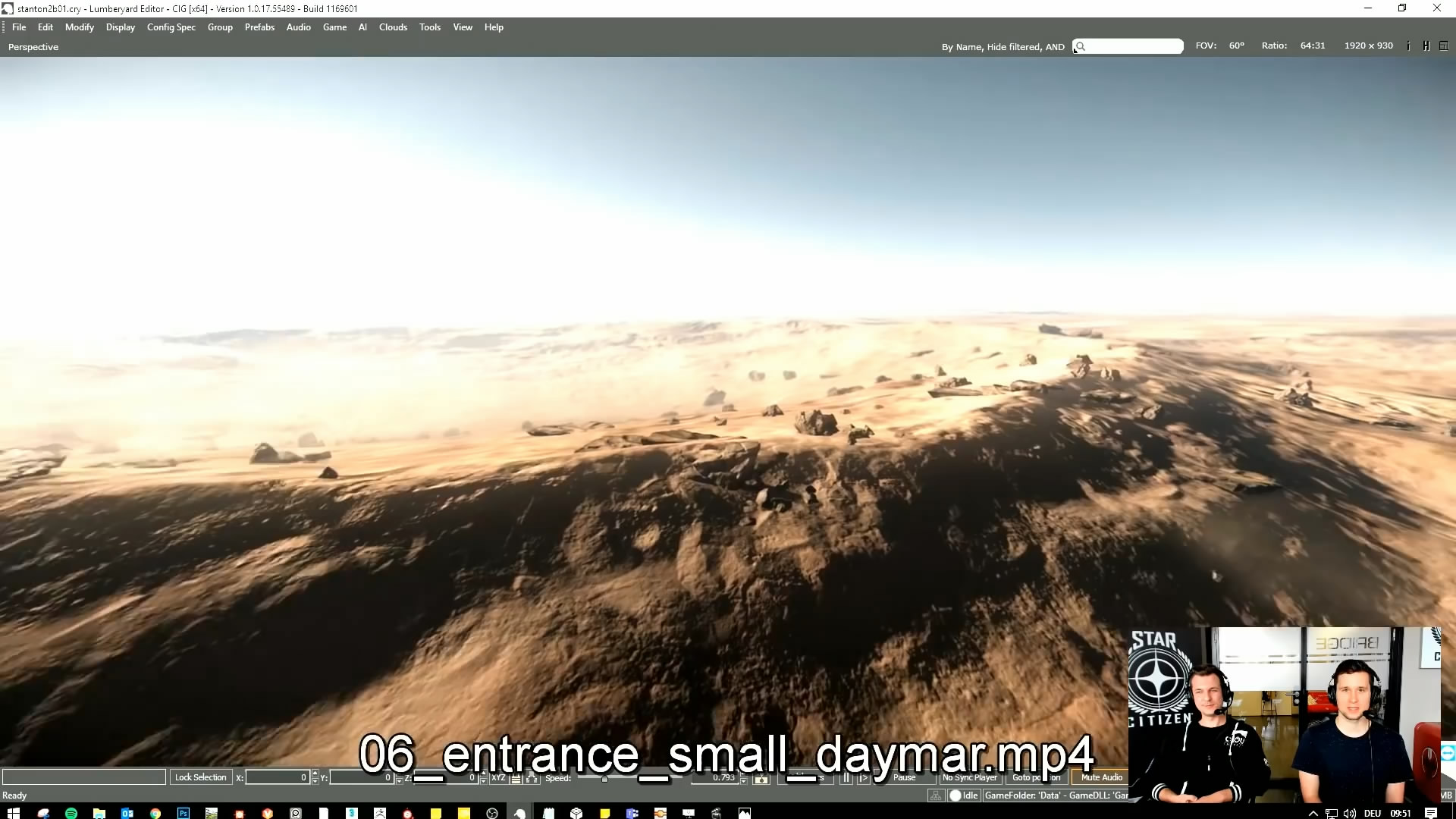Click the Lock Selection button
Screen dimensions: 1456x819
pyautogui.click(x=200, y=777)
